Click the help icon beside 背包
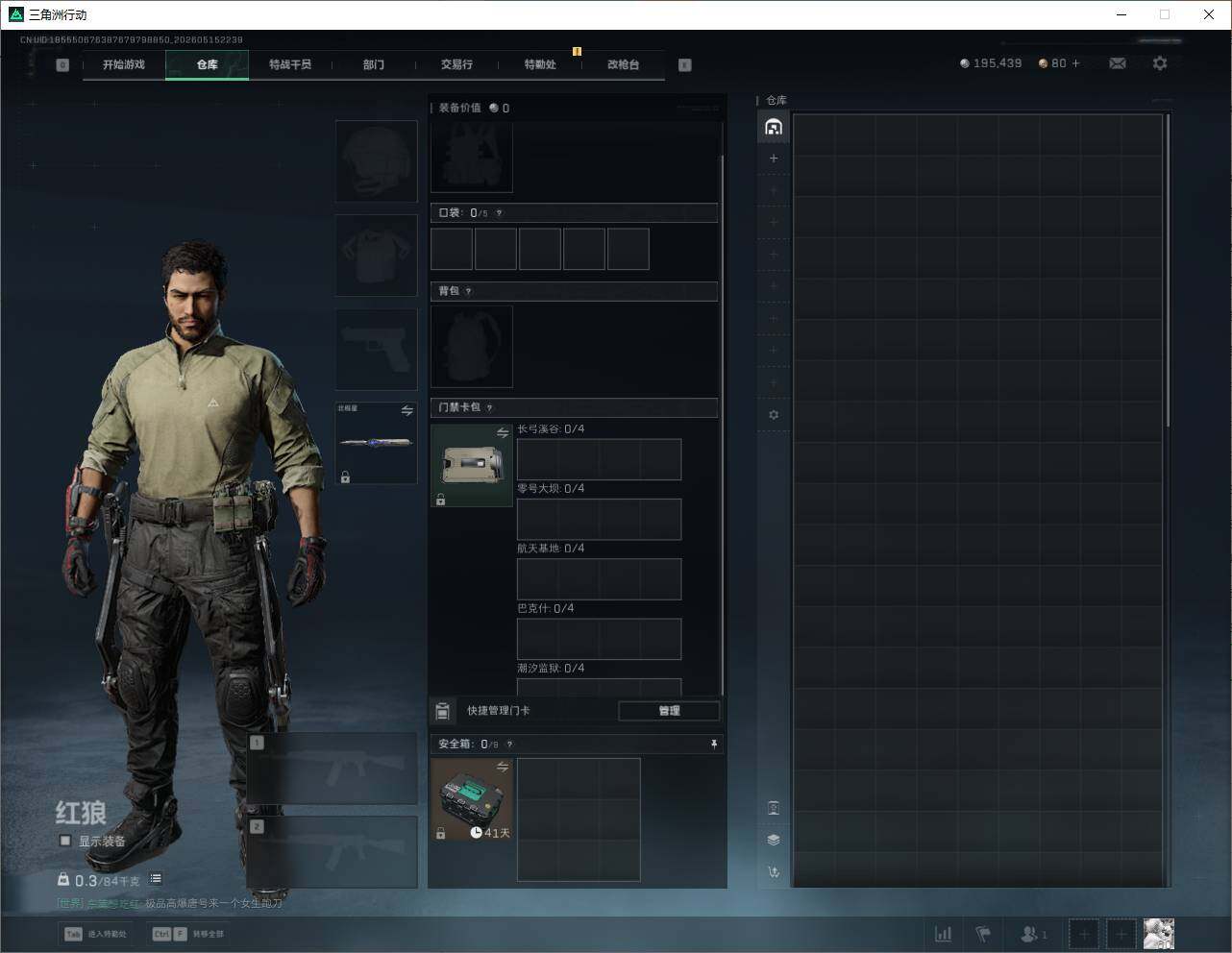1232x953 pixels. (468, 291)
